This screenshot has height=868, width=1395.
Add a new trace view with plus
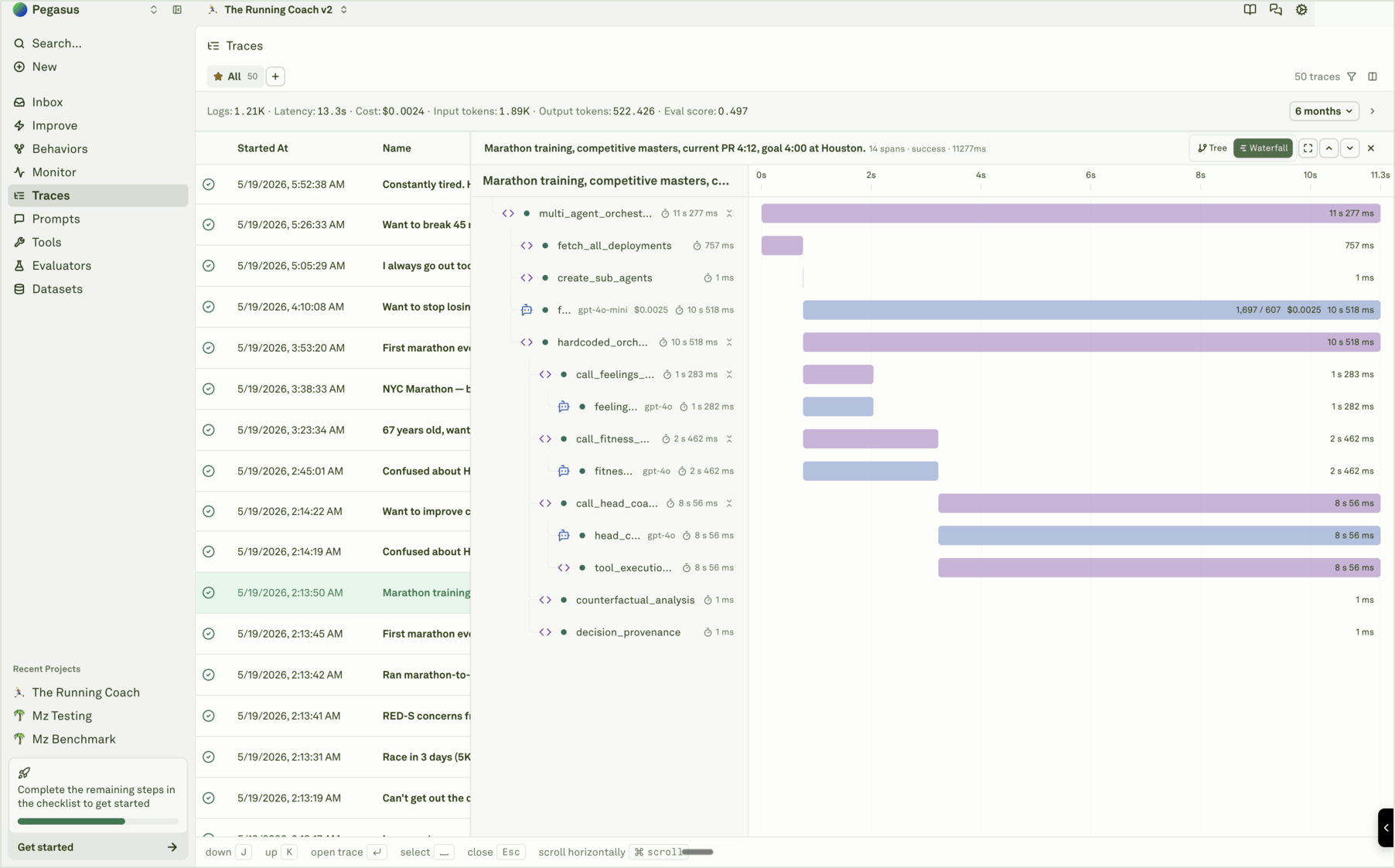(275, 77)
